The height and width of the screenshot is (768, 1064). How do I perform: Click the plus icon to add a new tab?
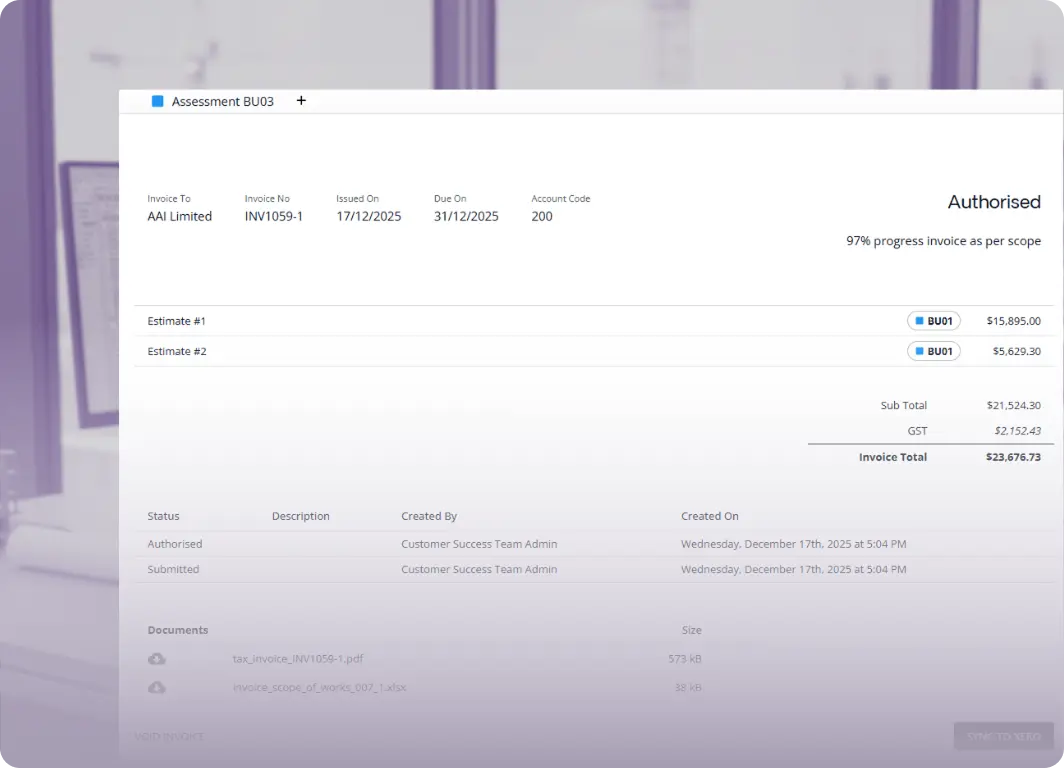(x=301, y=100)
